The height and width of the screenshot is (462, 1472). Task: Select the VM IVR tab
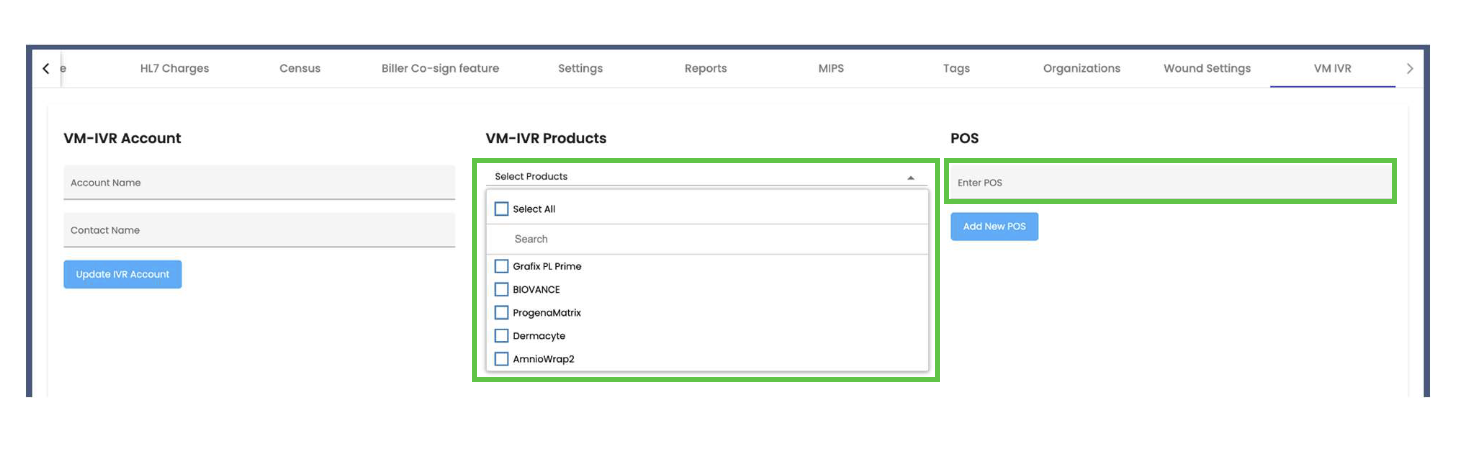point(1333,69)
